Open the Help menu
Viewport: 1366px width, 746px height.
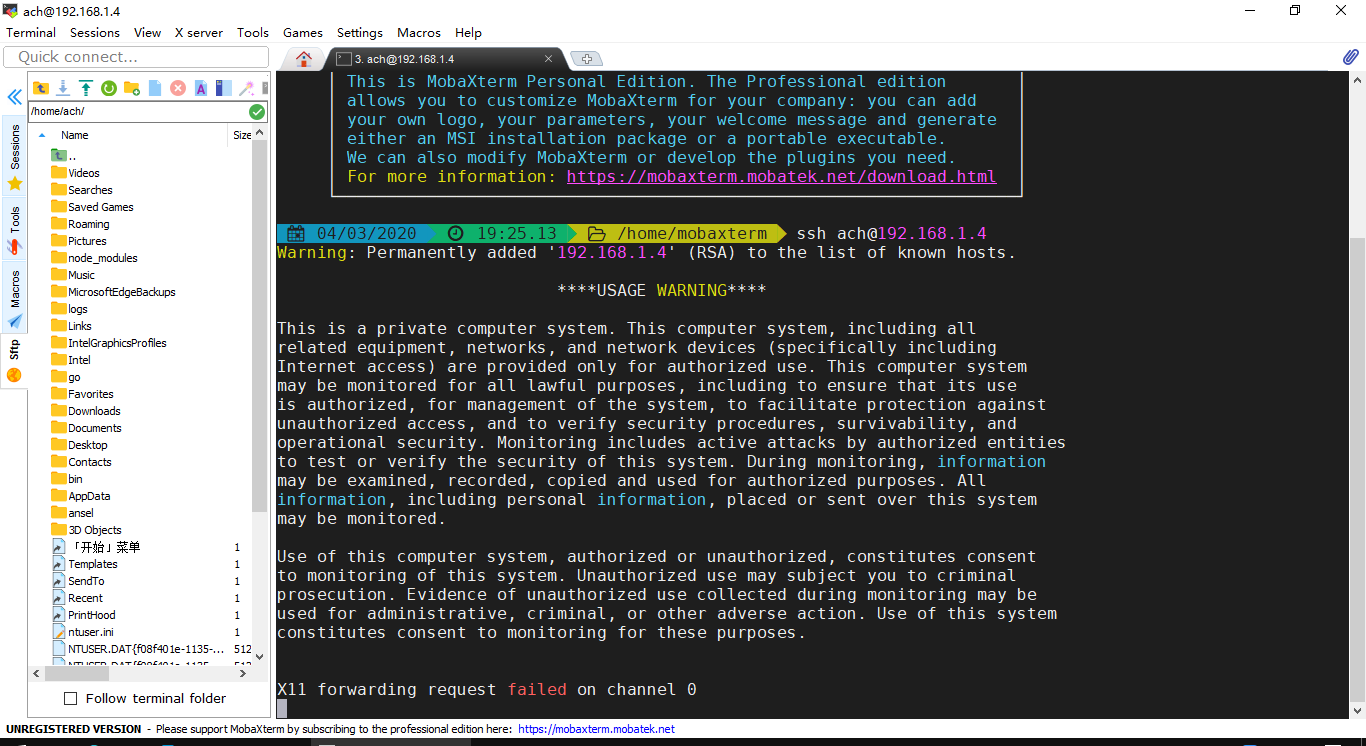(468, 32)
